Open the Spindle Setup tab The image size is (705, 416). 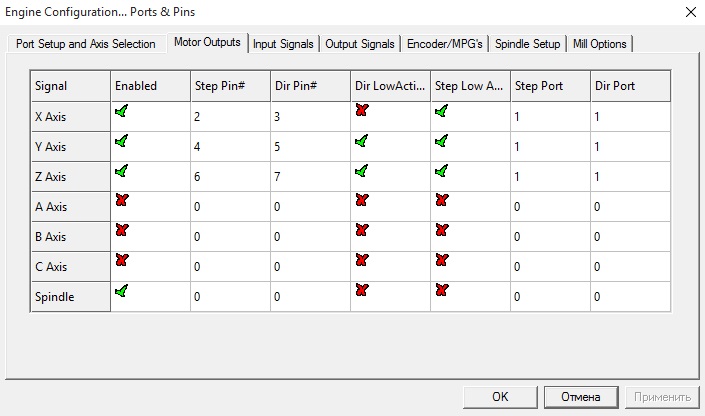(527, 44)
